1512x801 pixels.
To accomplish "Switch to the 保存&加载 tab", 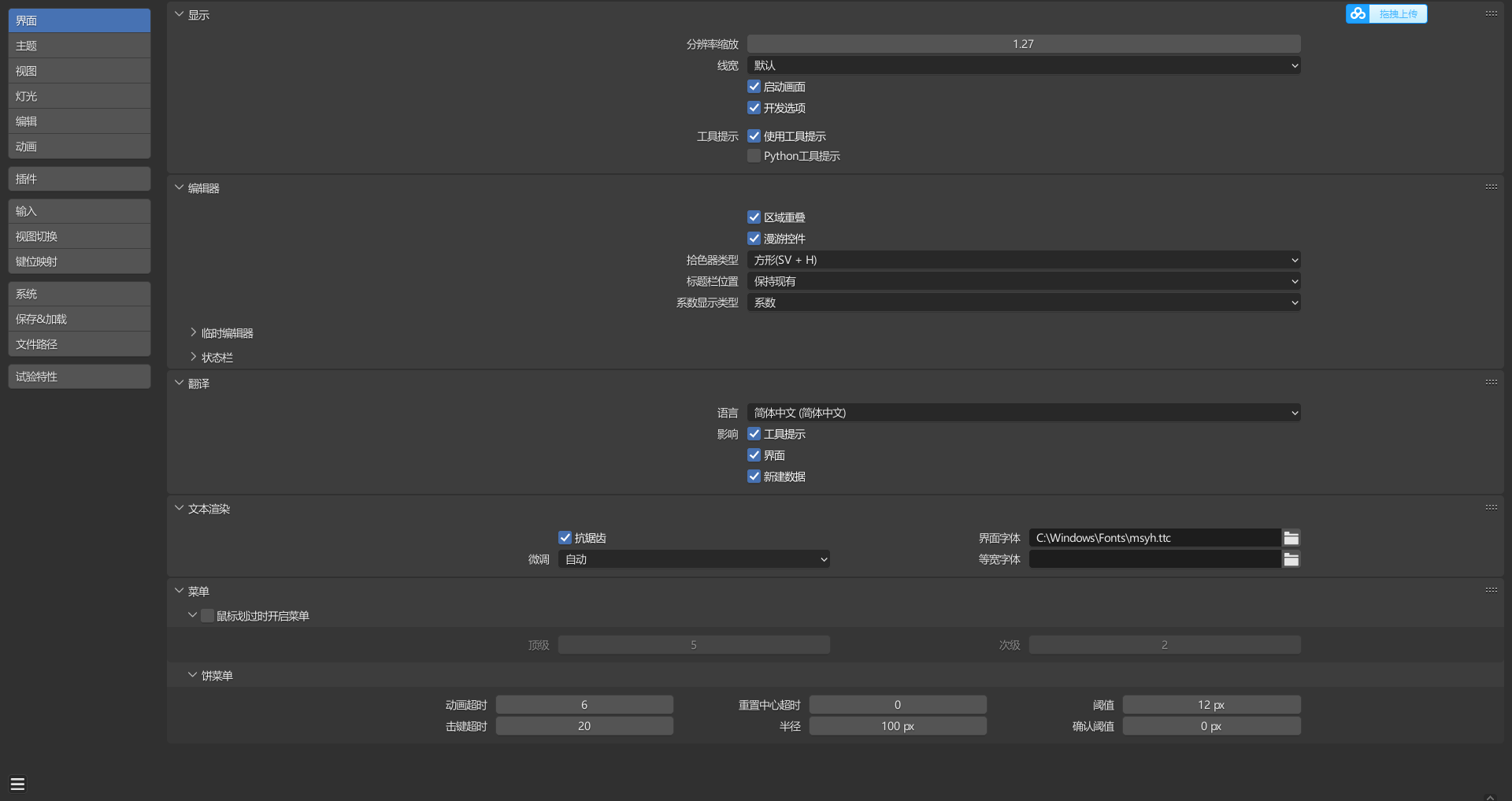I will [x=80, y=319].
